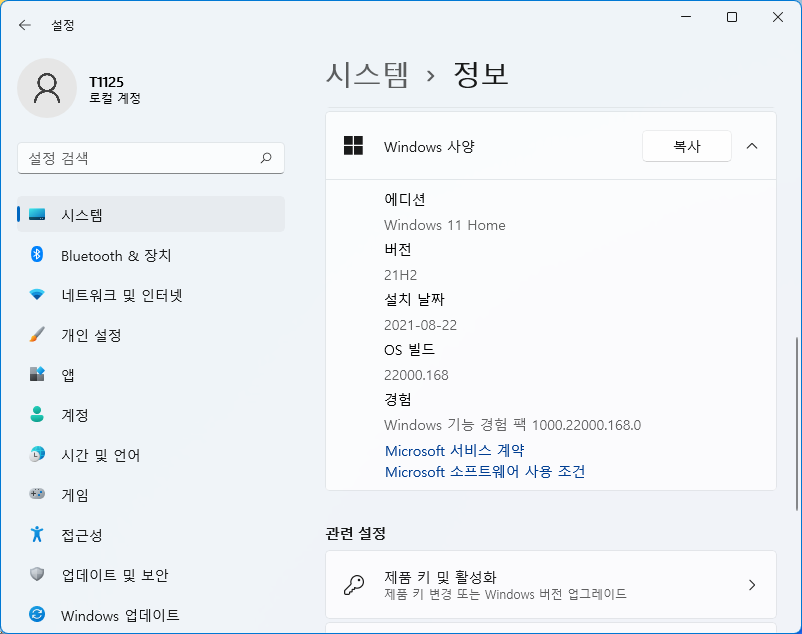Screen dimensions: 802x634
Task: Open Microsoft 소프트웨어 사용 조건 link
Action: point(484,471)
